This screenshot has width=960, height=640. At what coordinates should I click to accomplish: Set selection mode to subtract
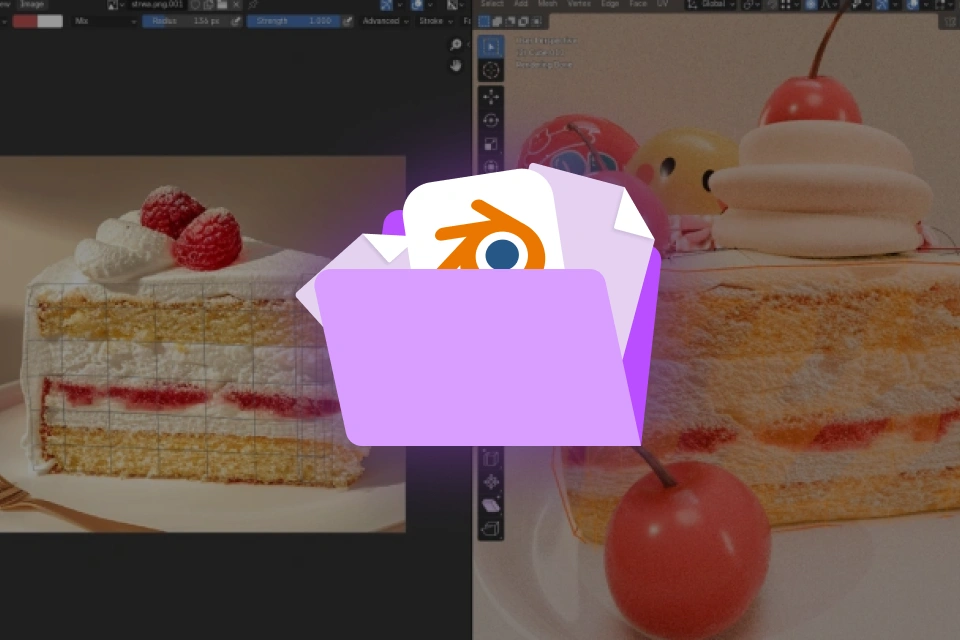[510, 21]
